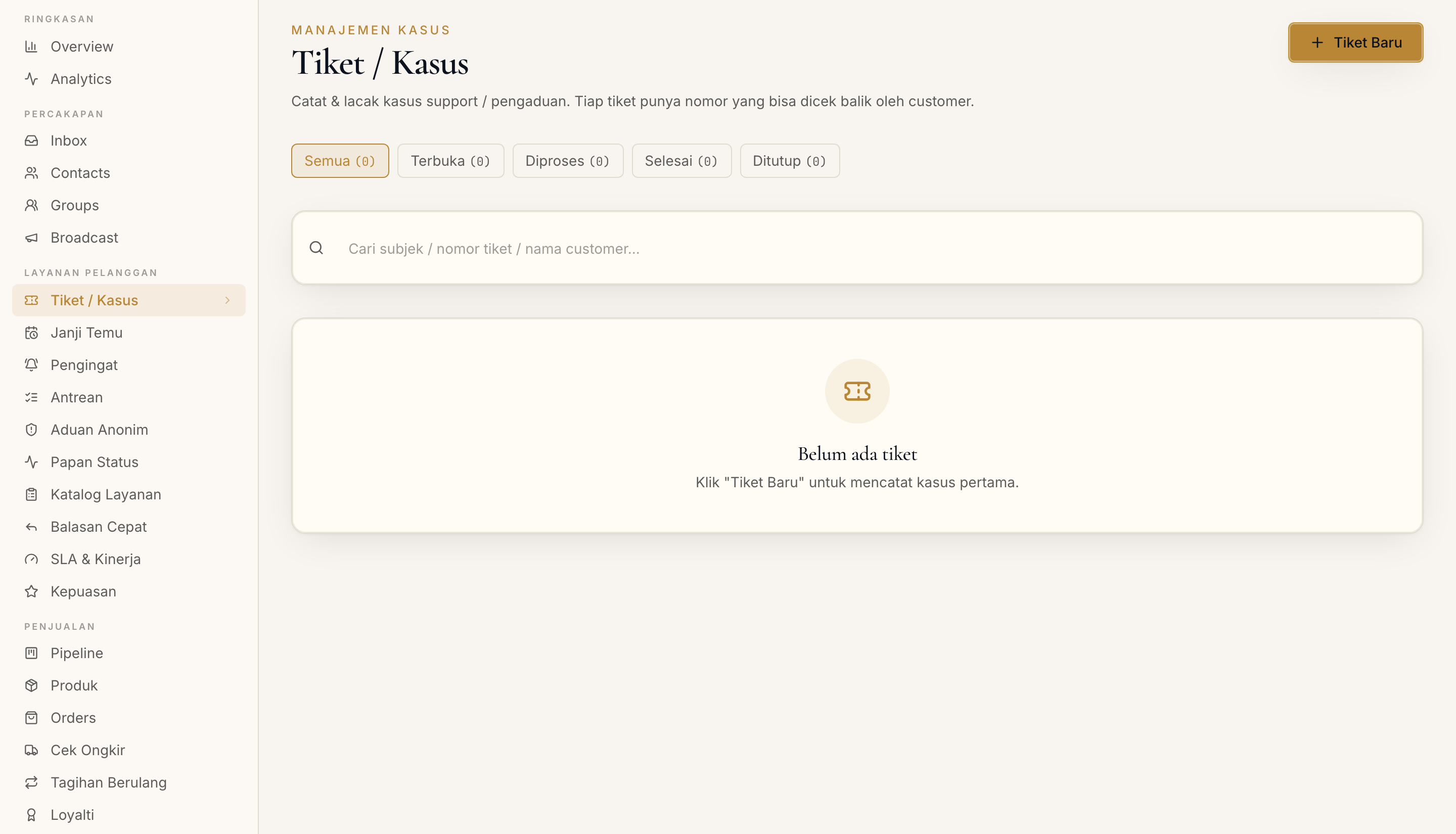The image size is (1456, 834).
Task: Open the Loyalti page
Action: click(x=129, y=815)
